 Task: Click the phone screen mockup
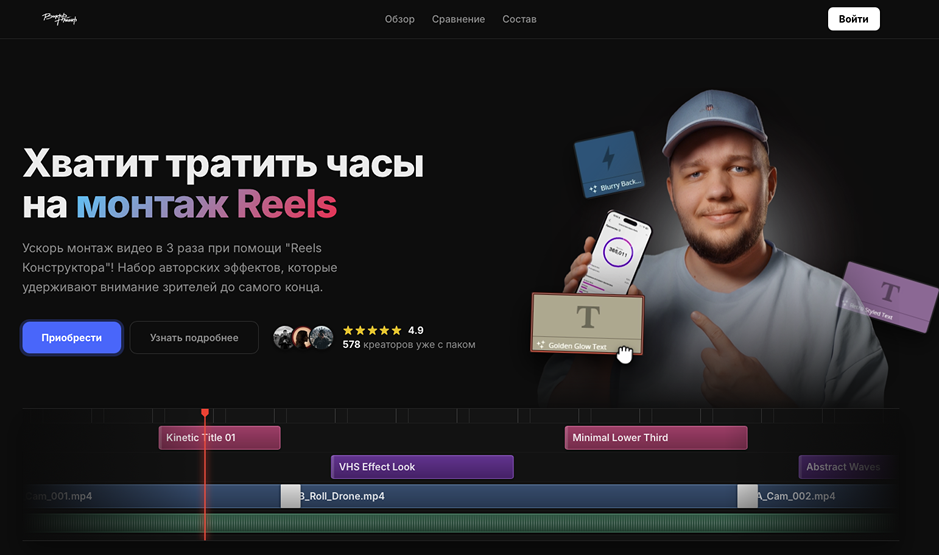pos(617,251)
